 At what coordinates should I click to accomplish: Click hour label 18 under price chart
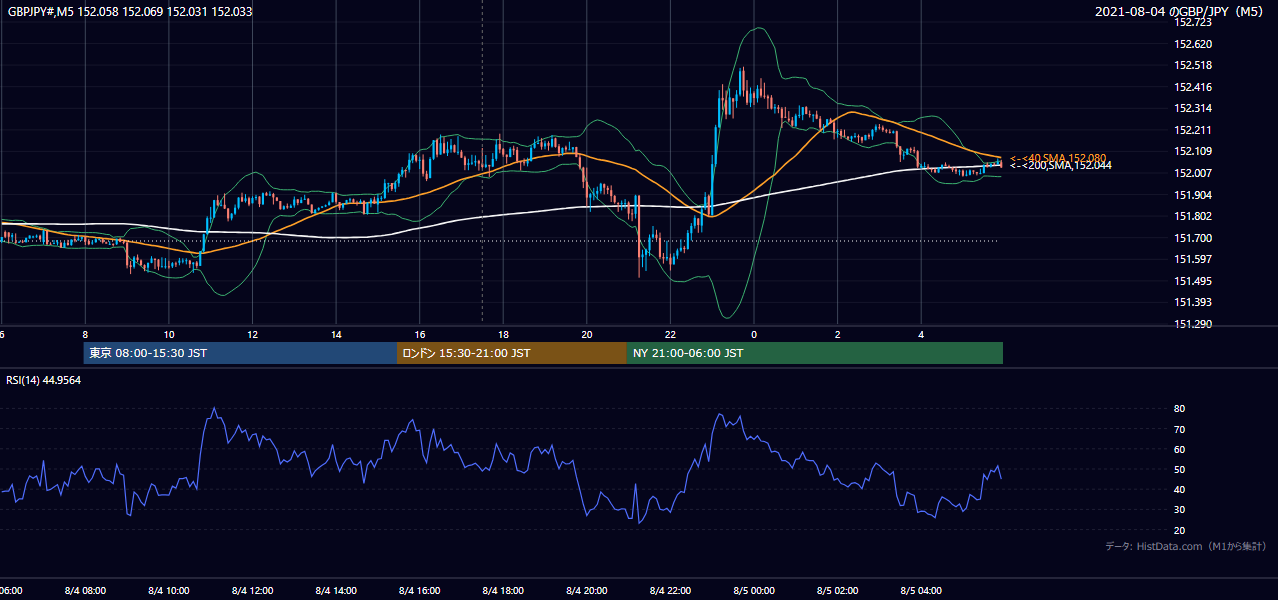point(503,334)
